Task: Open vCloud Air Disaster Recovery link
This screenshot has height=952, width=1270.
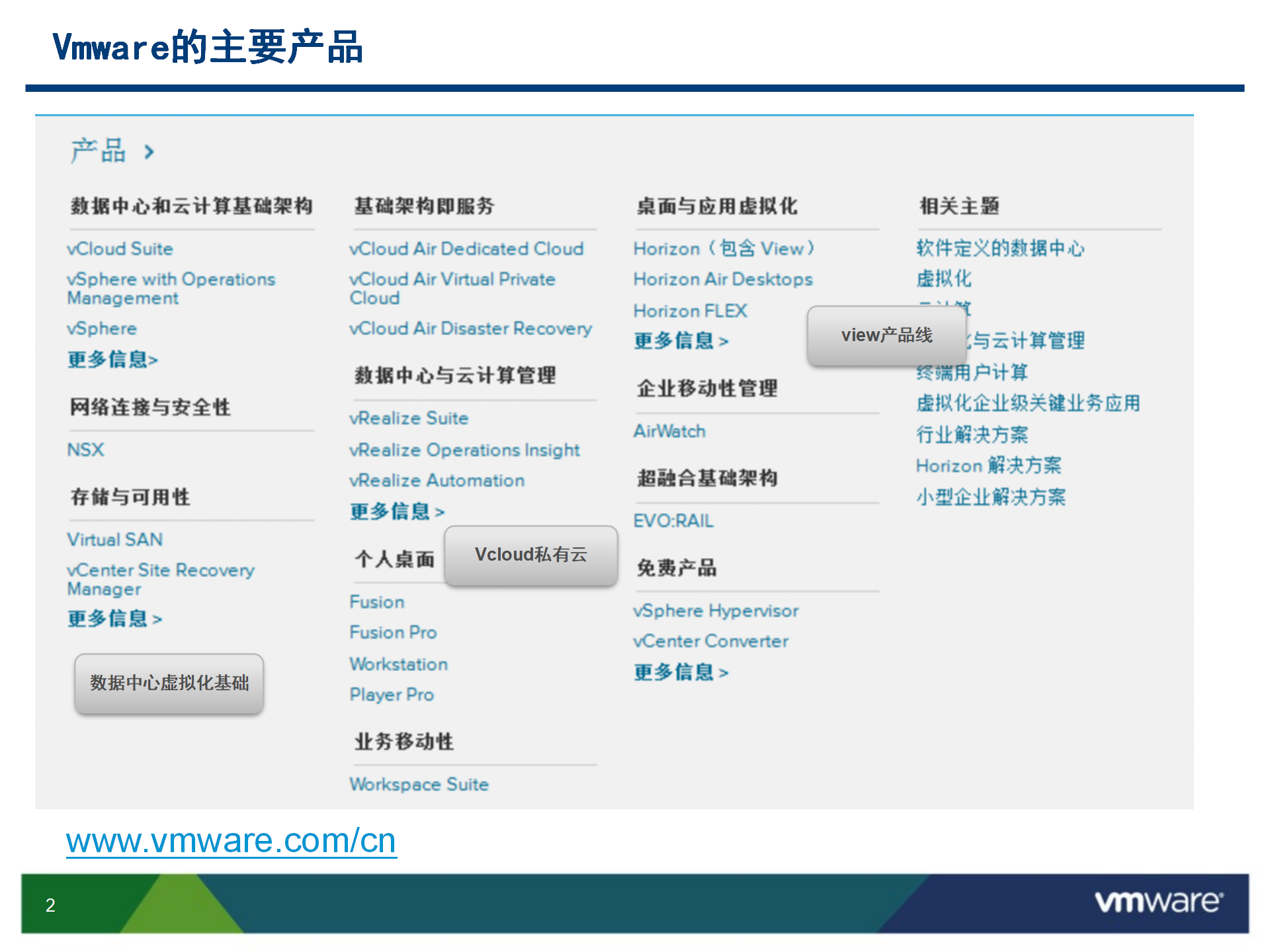Action: coord(470,329)
